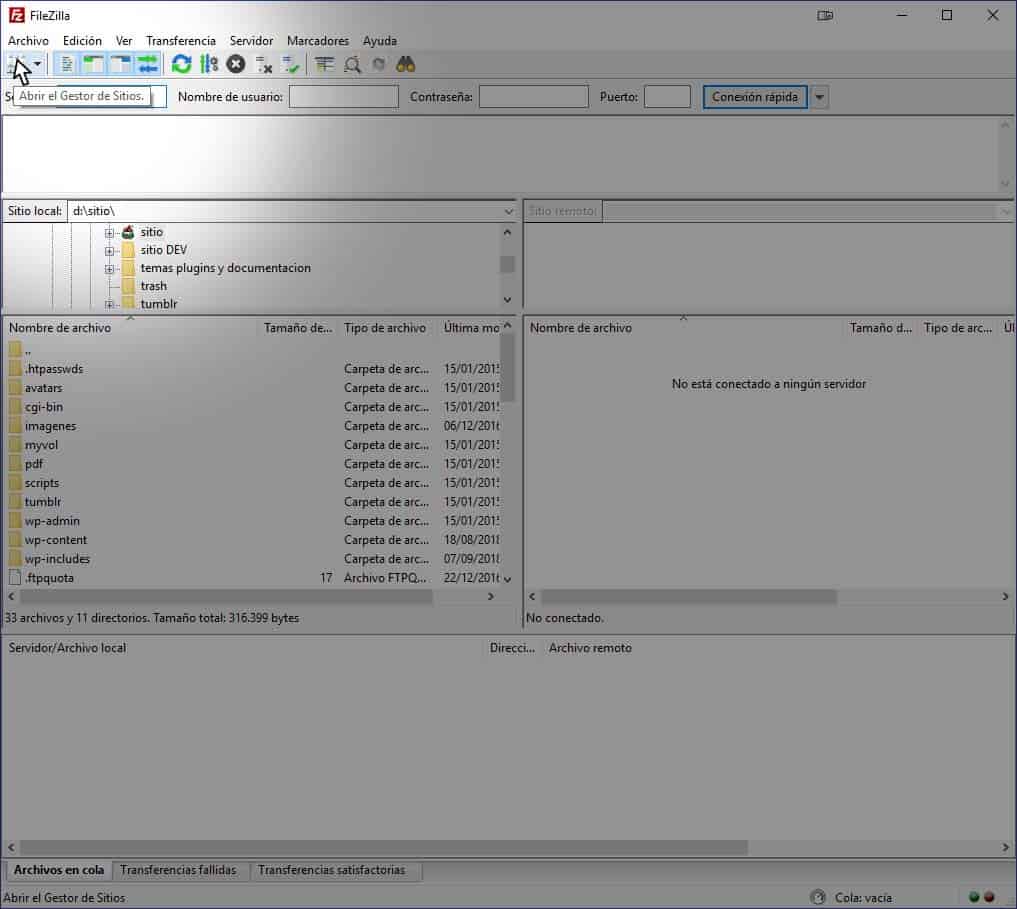Toggle synchronized browsing icon
1017x909 pixels.
tap(379, 64)
